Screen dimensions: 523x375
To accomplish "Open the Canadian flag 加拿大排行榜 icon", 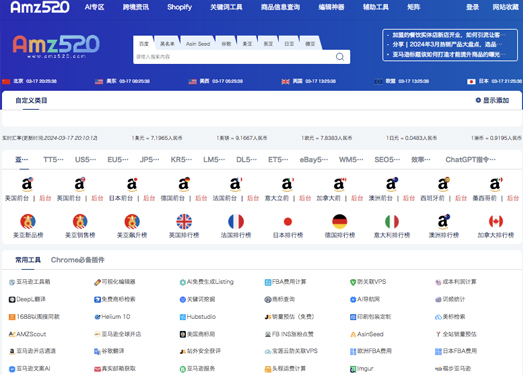I will coord(496,222).
